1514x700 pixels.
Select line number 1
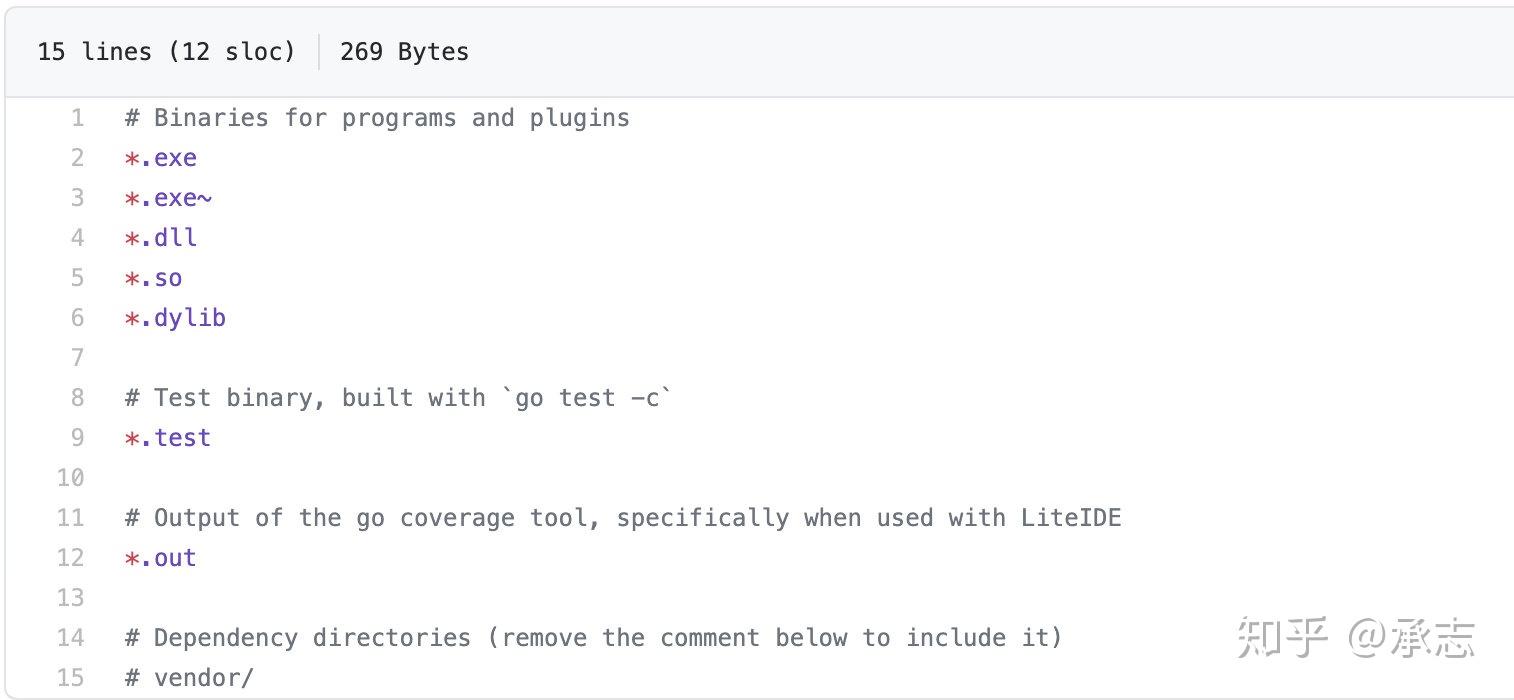[x=78, y=118]
